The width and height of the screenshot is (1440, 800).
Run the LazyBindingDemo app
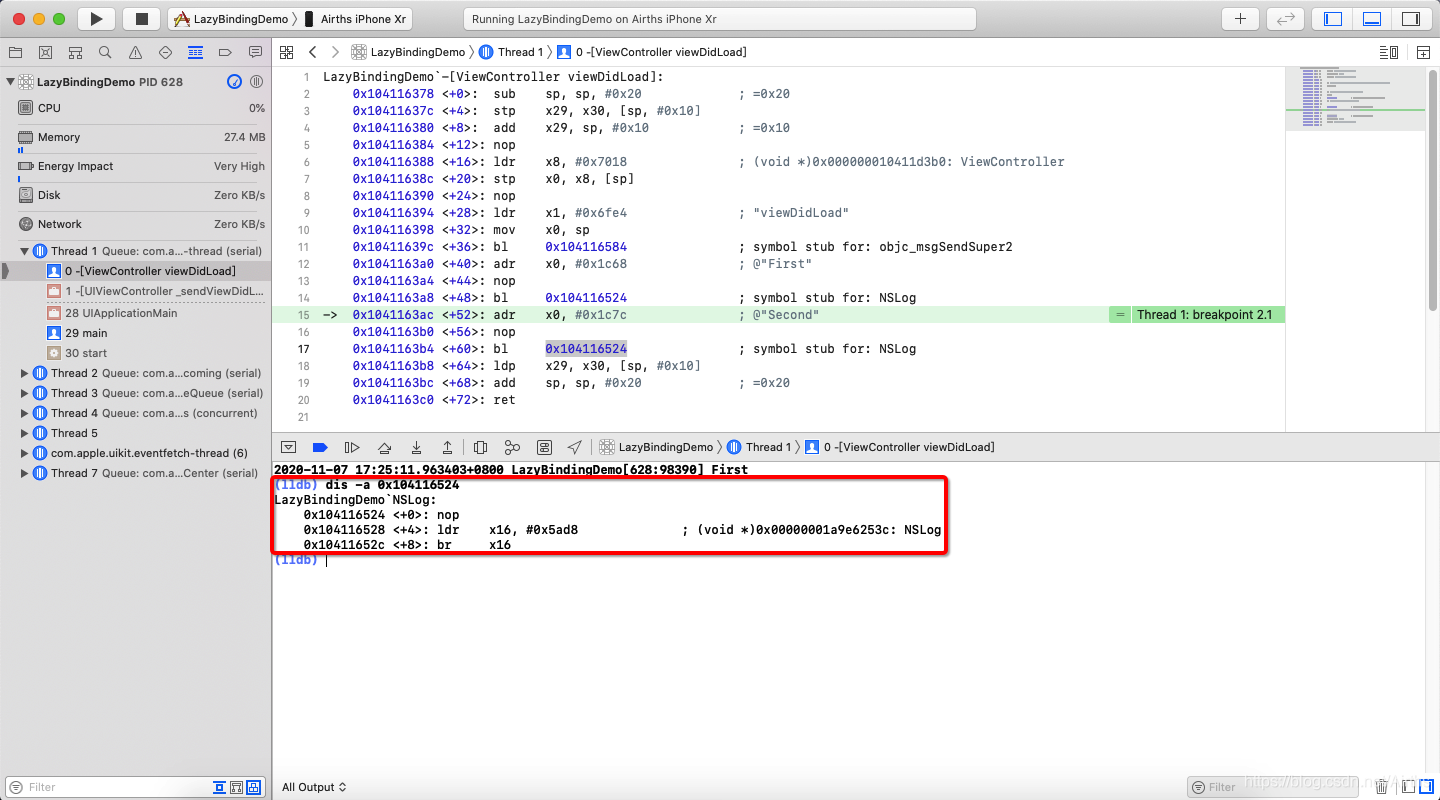pos(96,19)
